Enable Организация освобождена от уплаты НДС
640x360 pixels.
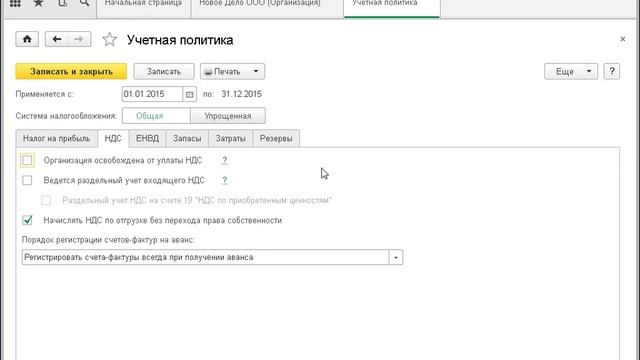pos(27,160)
